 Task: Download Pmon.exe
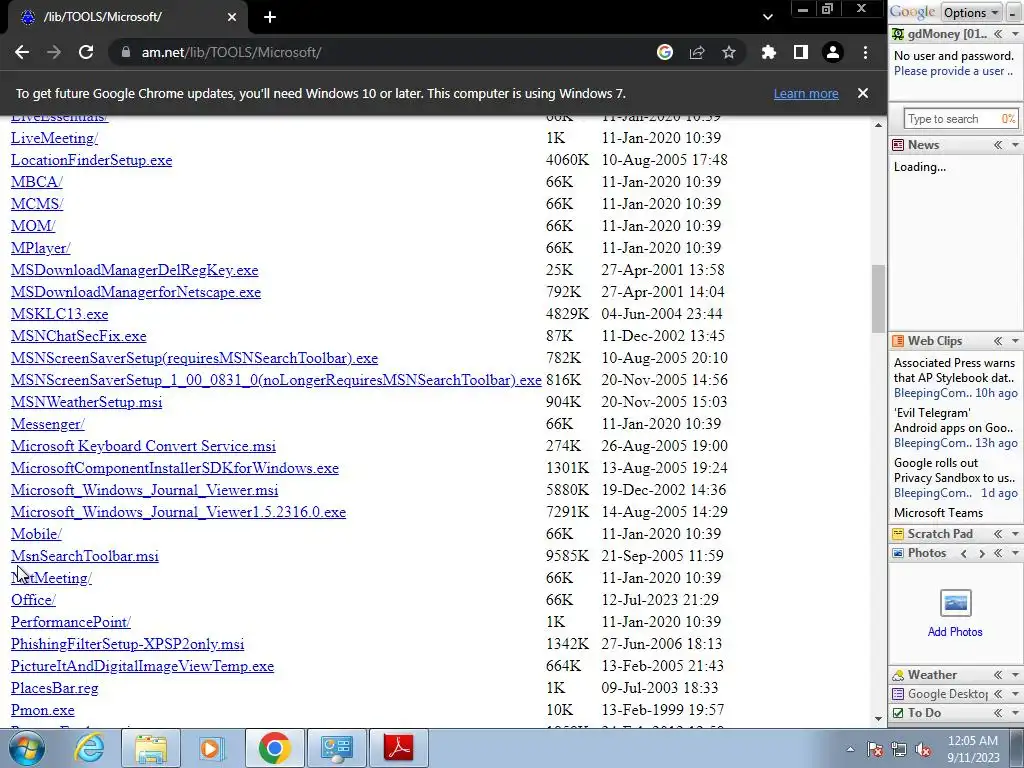point(42,710)
